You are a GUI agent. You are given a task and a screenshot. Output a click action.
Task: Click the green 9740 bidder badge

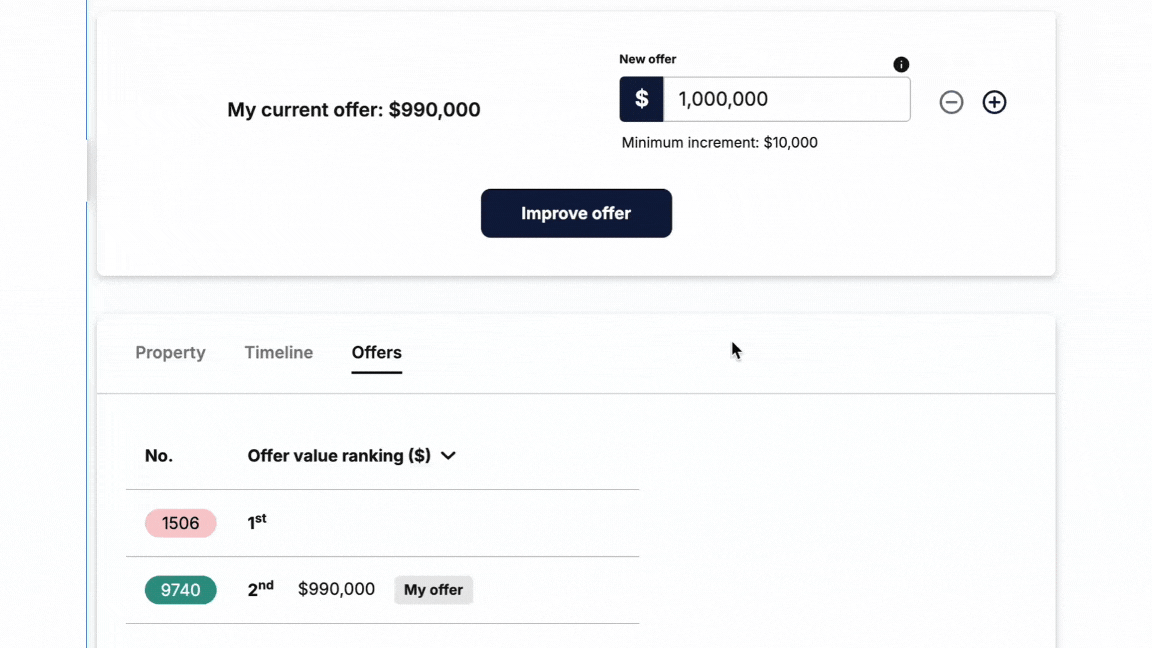181,590
